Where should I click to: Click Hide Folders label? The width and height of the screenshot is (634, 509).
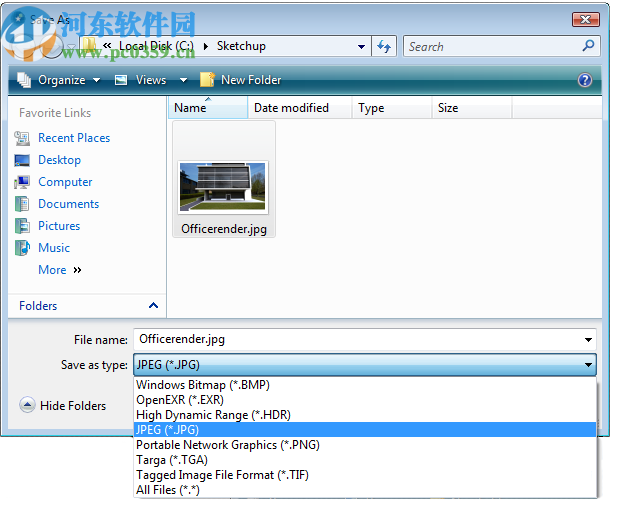73,406
